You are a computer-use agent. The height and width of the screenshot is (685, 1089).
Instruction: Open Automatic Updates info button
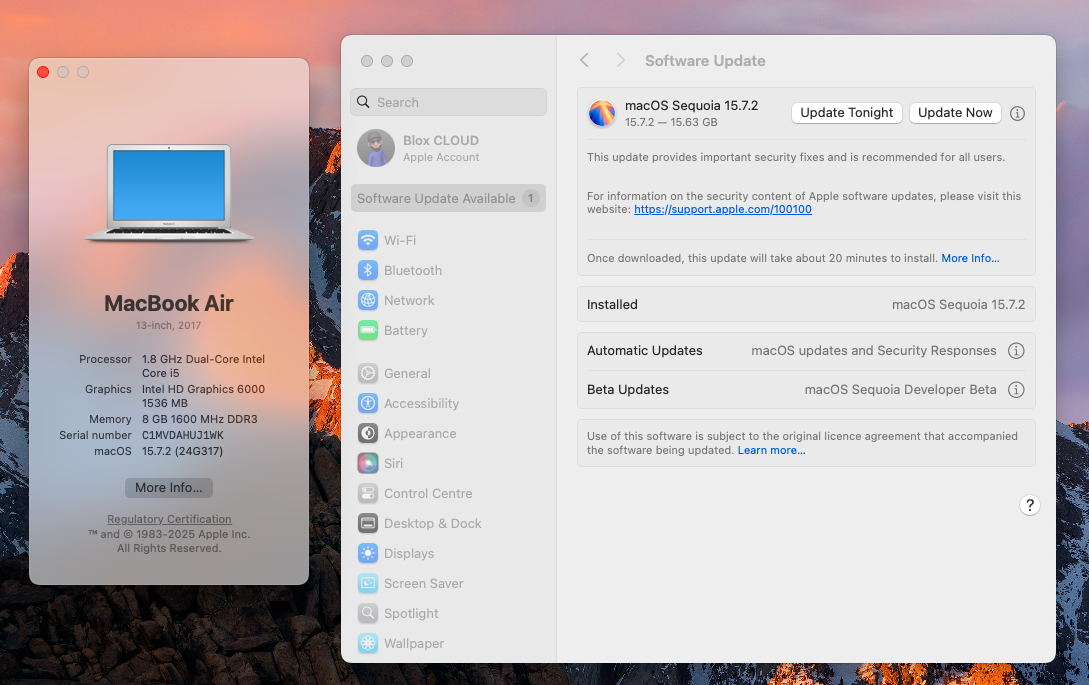1015,351
